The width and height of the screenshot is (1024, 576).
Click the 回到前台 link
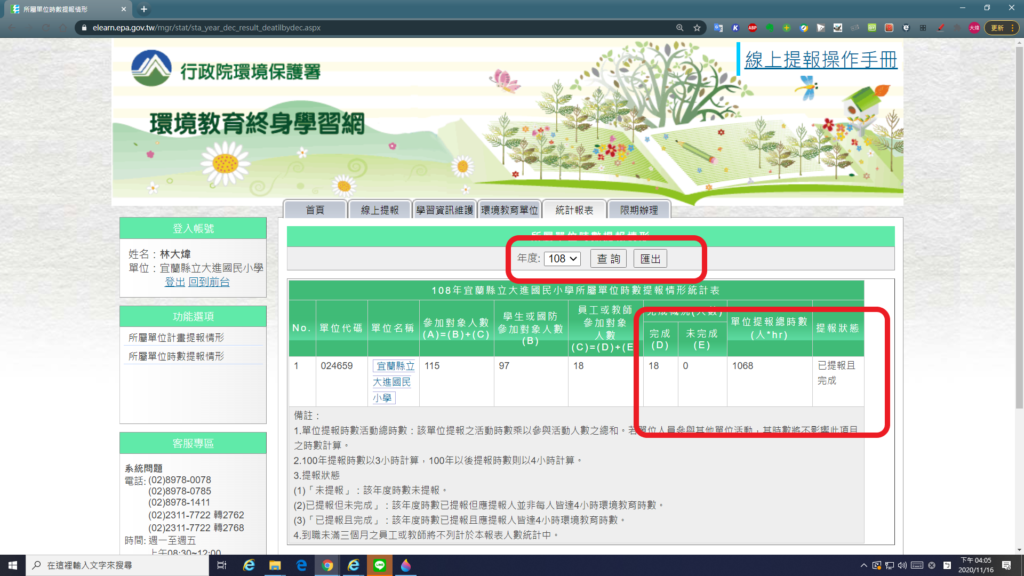tap(209, 281)
